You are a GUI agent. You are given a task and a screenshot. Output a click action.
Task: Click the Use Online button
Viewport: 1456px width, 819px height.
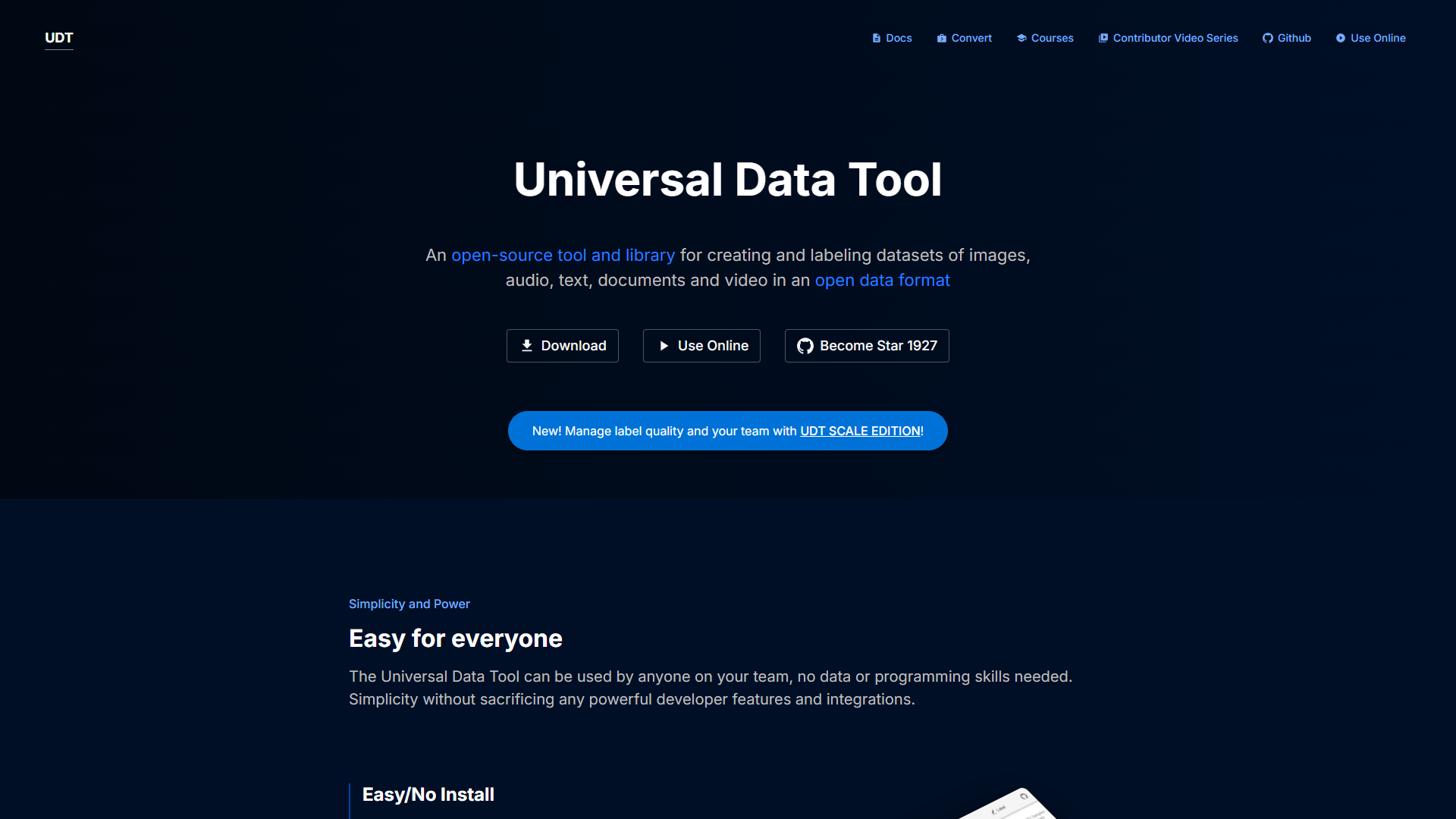tap(701, 346)
